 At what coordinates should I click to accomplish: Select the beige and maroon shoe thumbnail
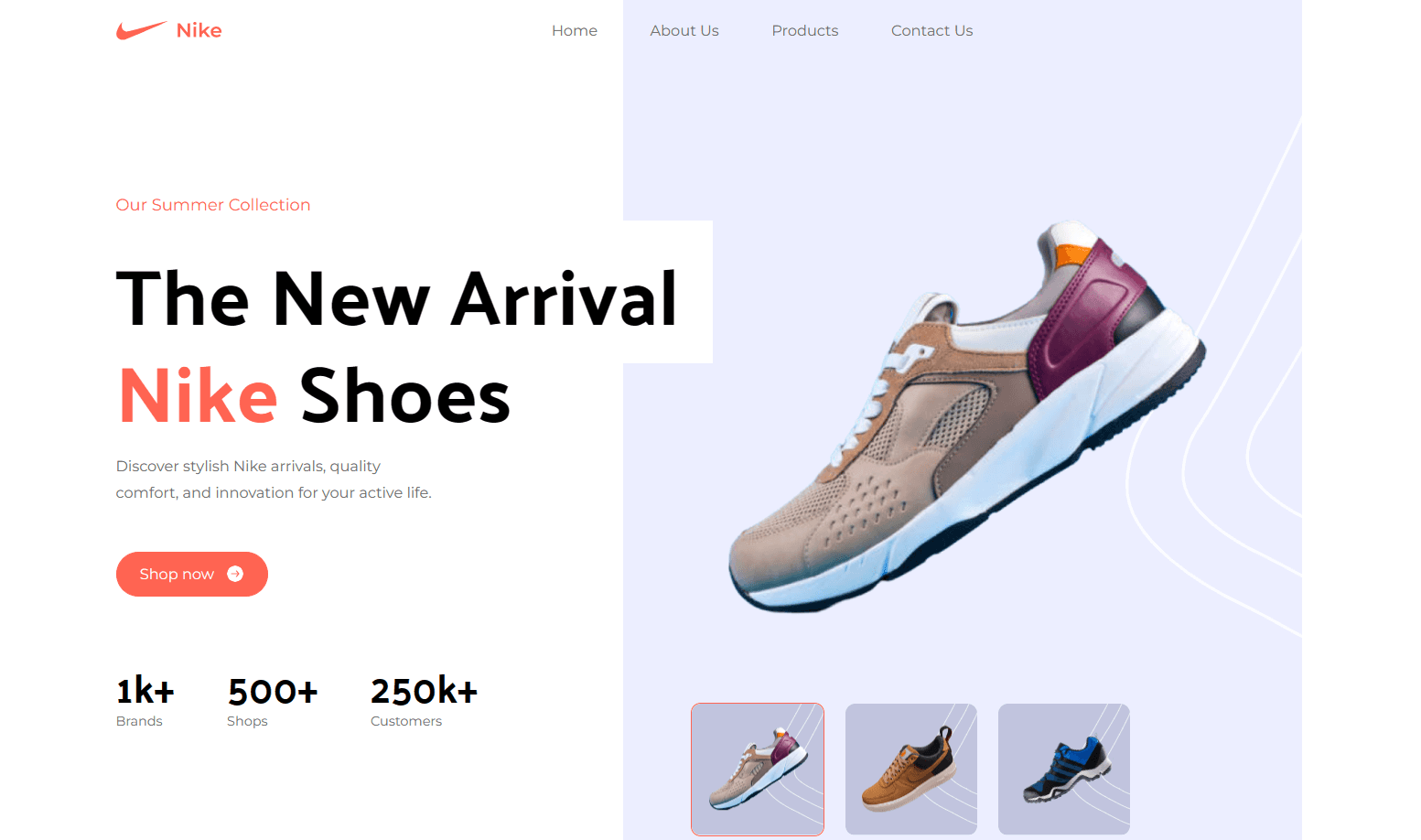point(758,770)
